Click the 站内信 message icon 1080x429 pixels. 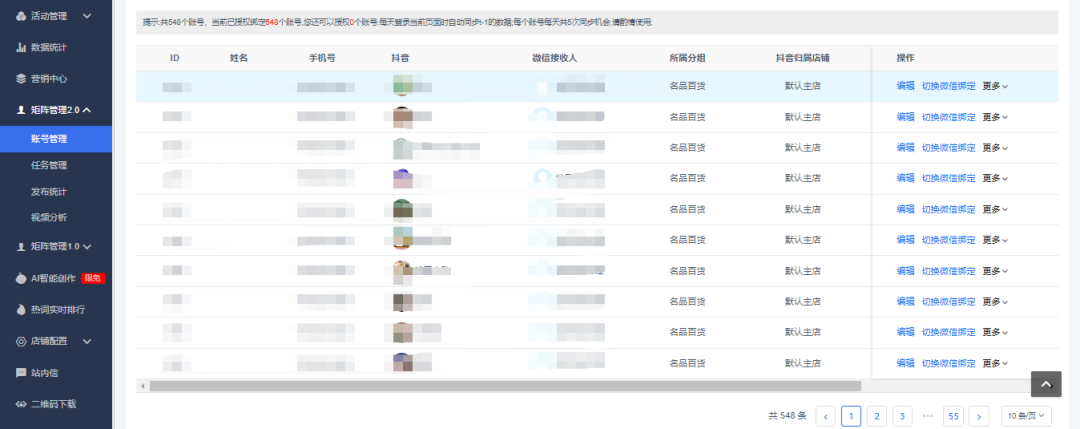click(21, 373)
